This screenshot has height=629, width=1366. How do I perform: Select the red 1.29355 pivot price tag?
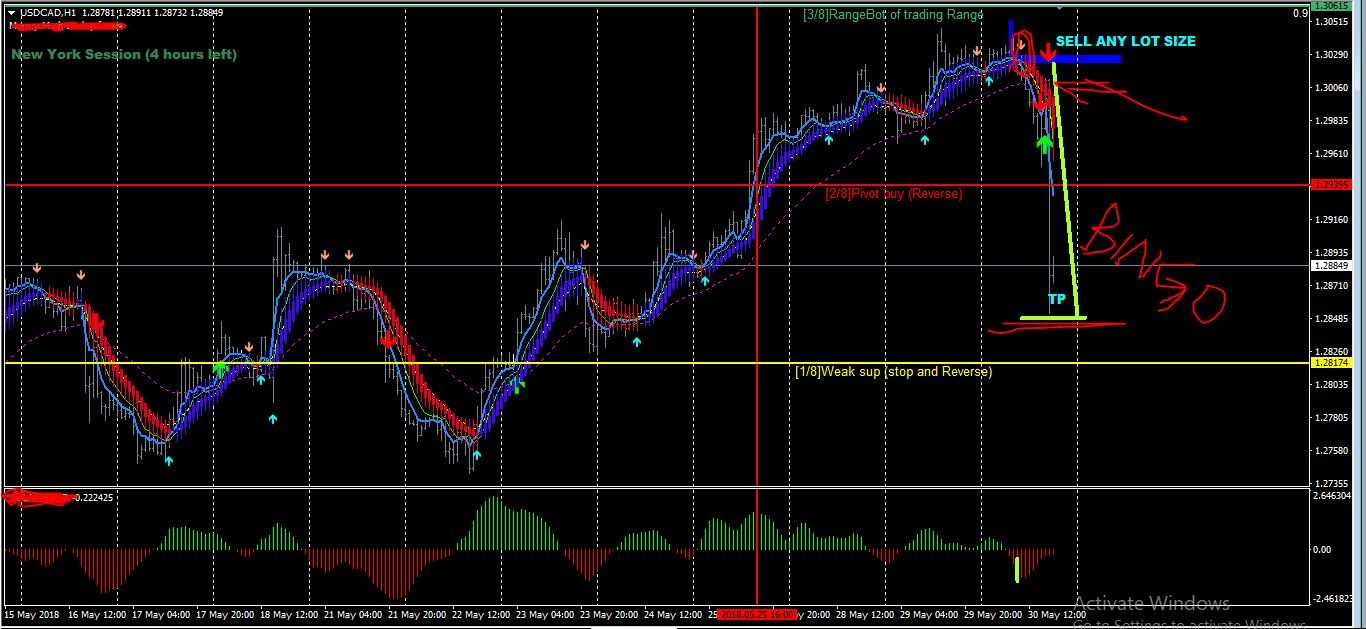click(1332, 185)
